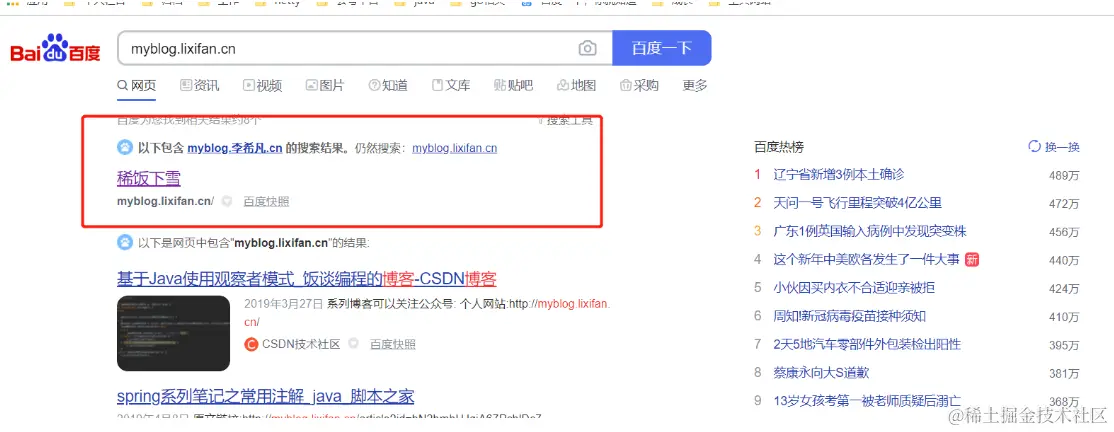Click the 换一换 refresh icon
The image size is (1114, 432).
pos(1034,147)
